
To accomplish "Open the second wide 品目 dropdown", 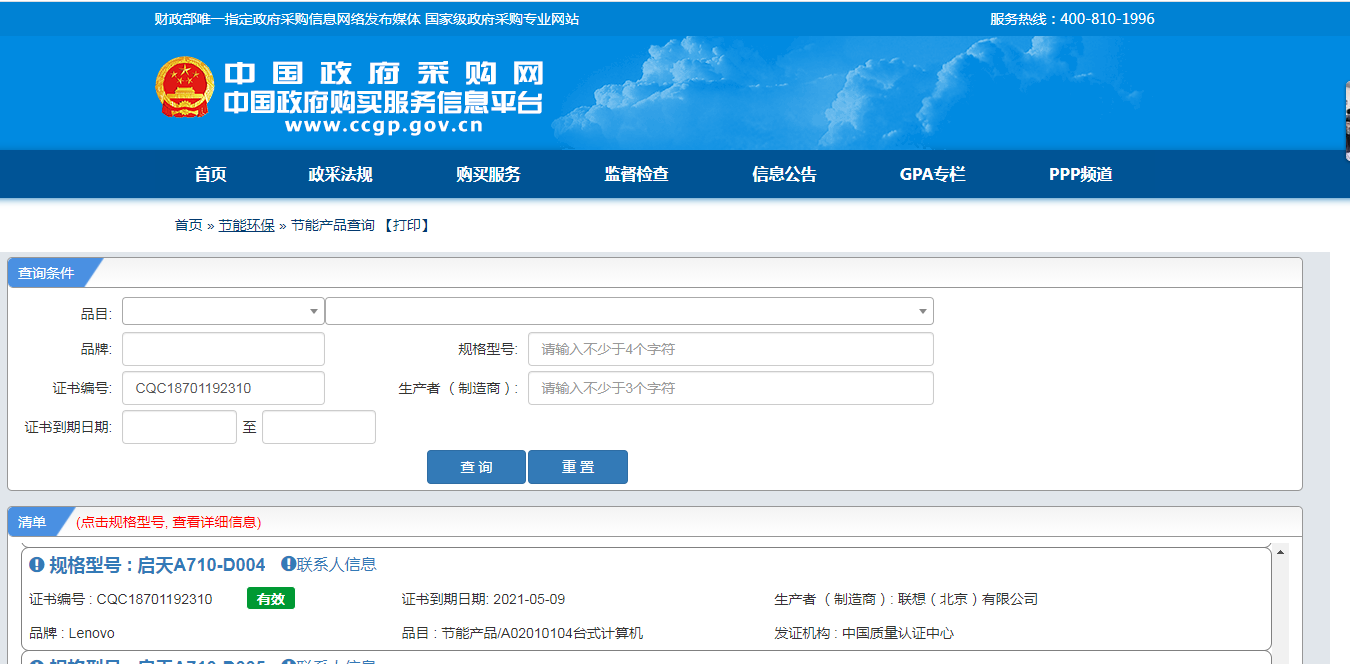I will (629, 311).
